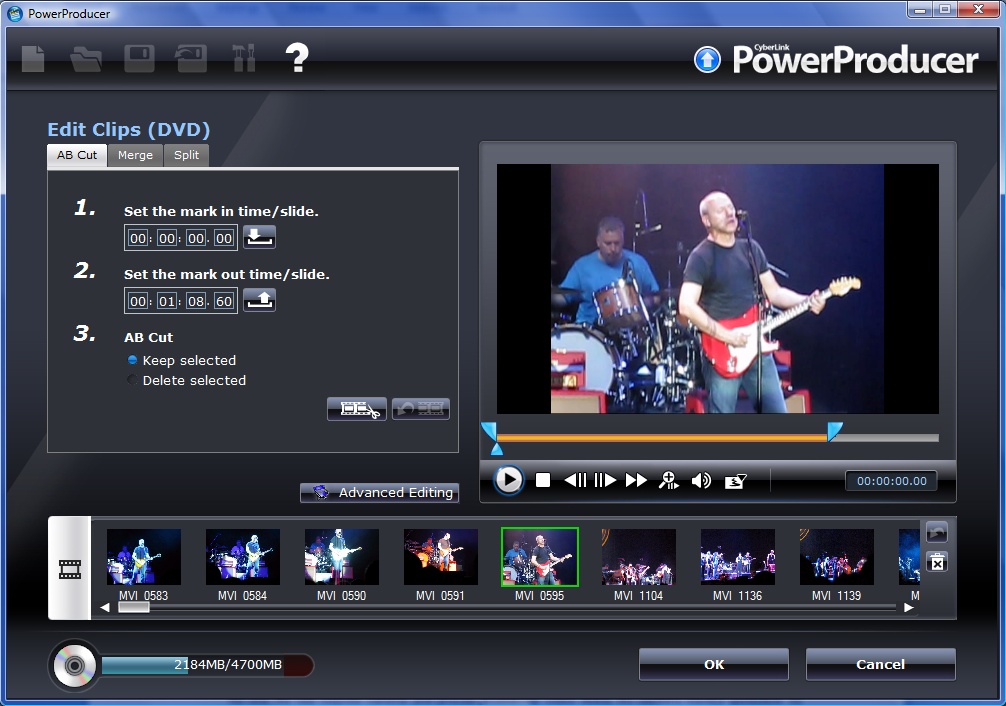
Task: Click the New Project icon
Action: click(33, 58)
